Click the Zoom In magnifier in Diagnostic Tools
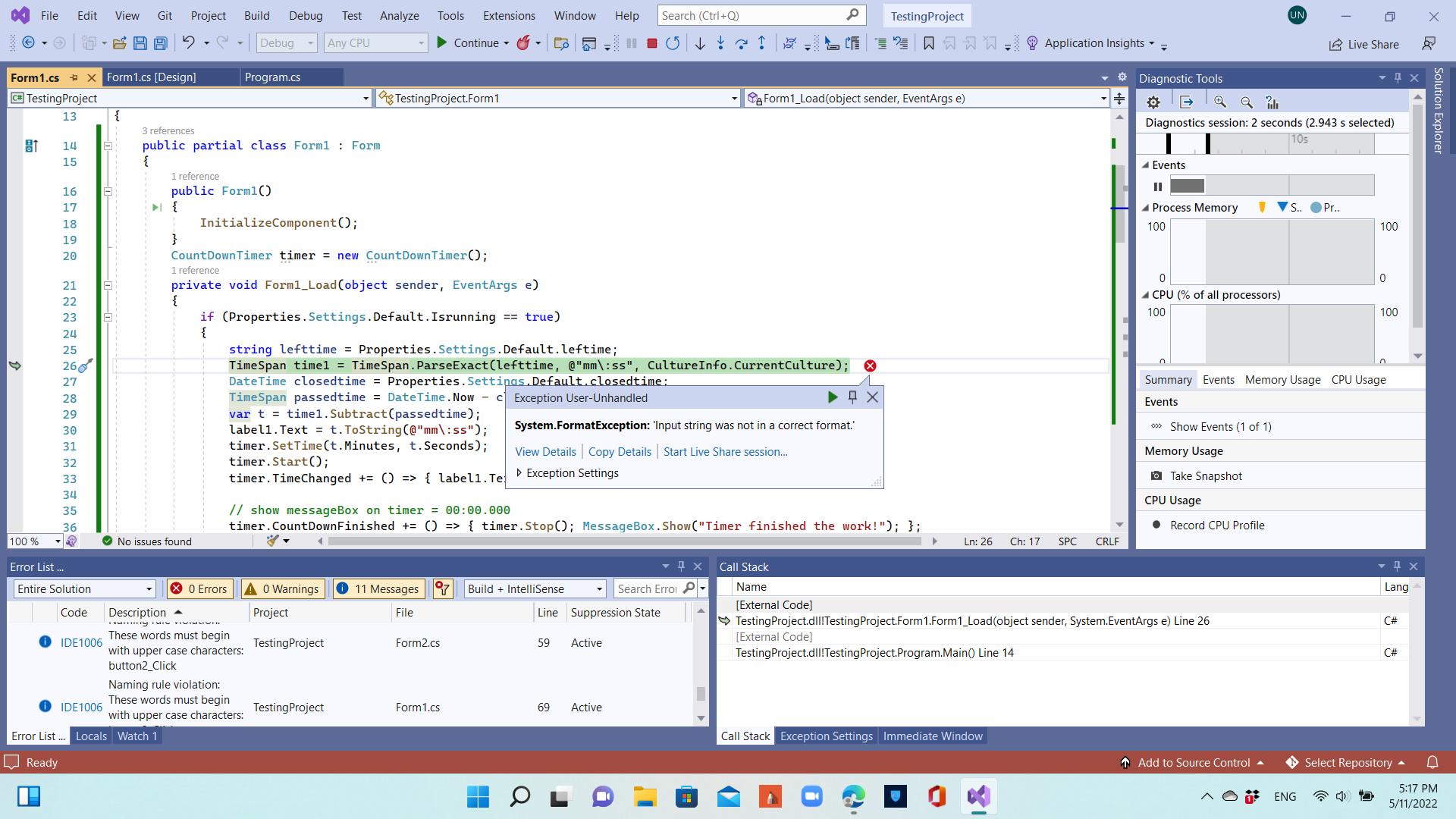 tap(1220, 102)
